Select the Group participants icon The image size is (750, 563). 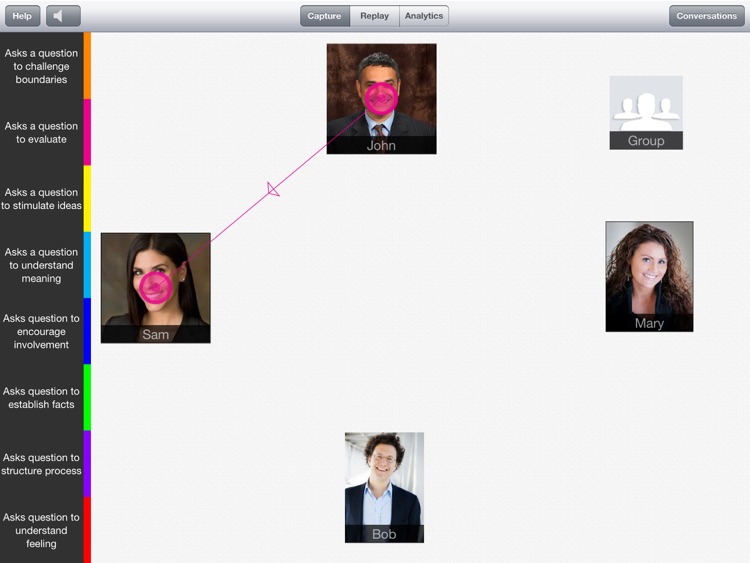(x=646, y=112)
